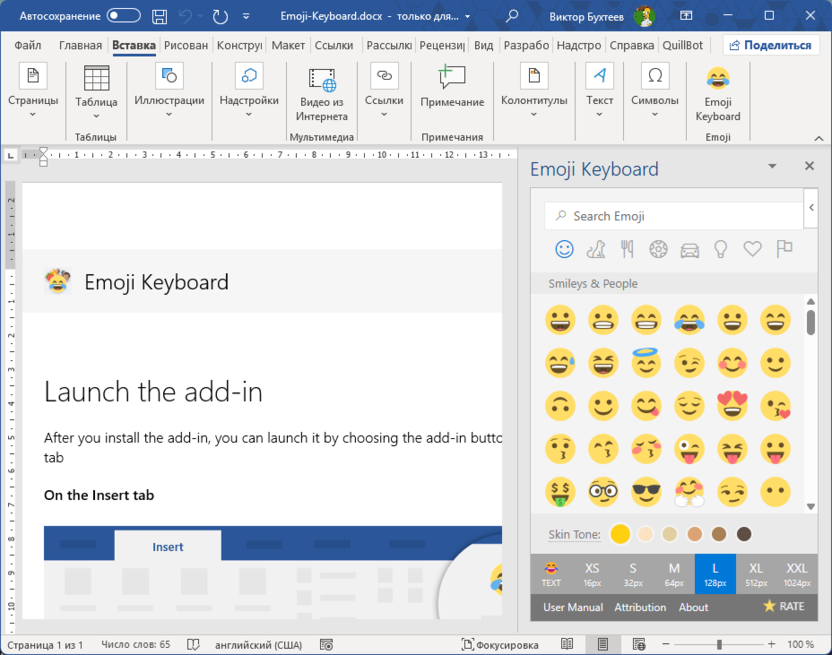This screenshot has height=655, width=832.
Task: Switch to TEXT emoji mode
Action: 551,574
